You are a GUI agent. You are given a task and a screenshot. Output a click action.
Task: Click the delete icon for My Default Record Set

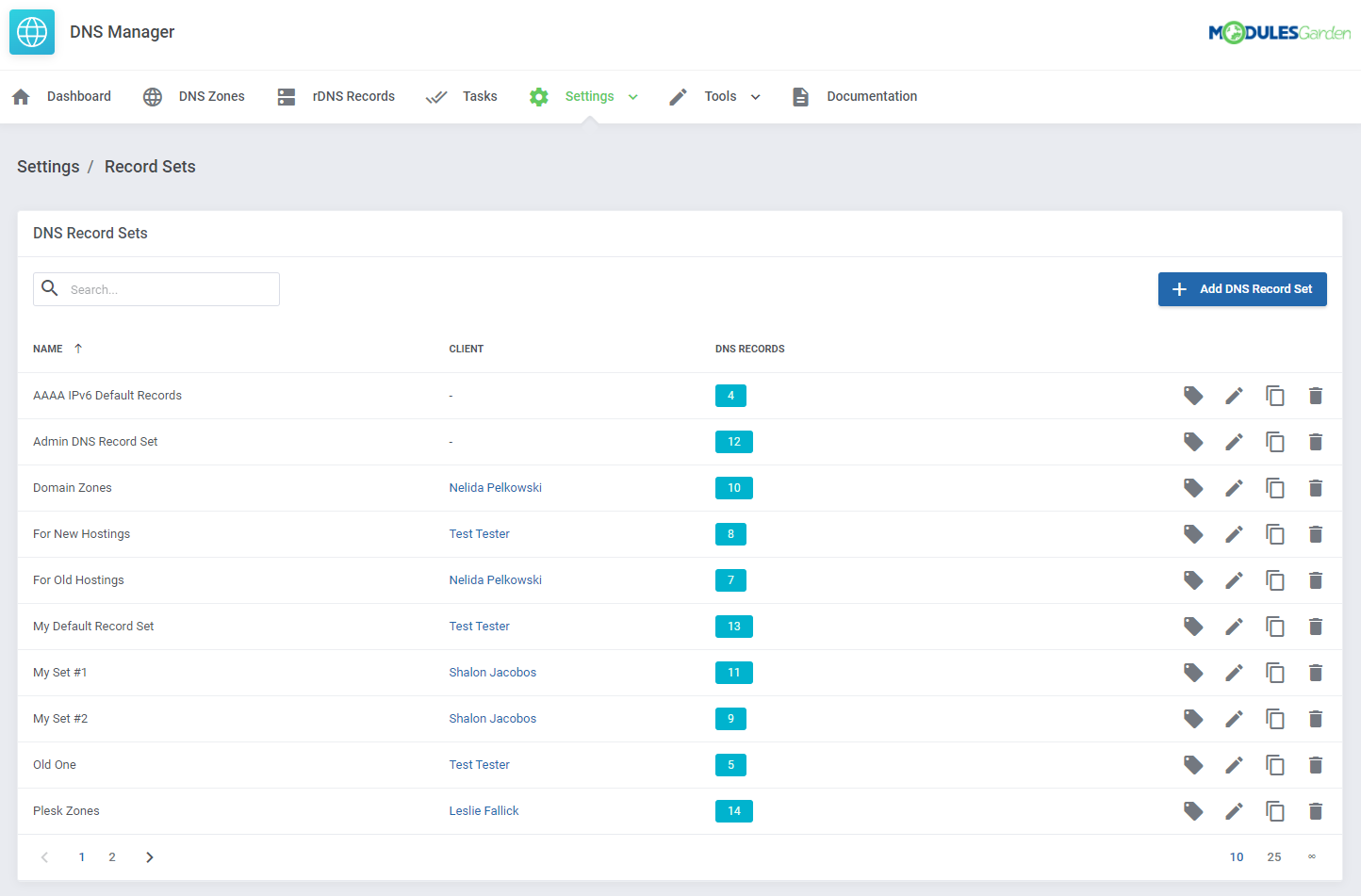point(1316,626)
